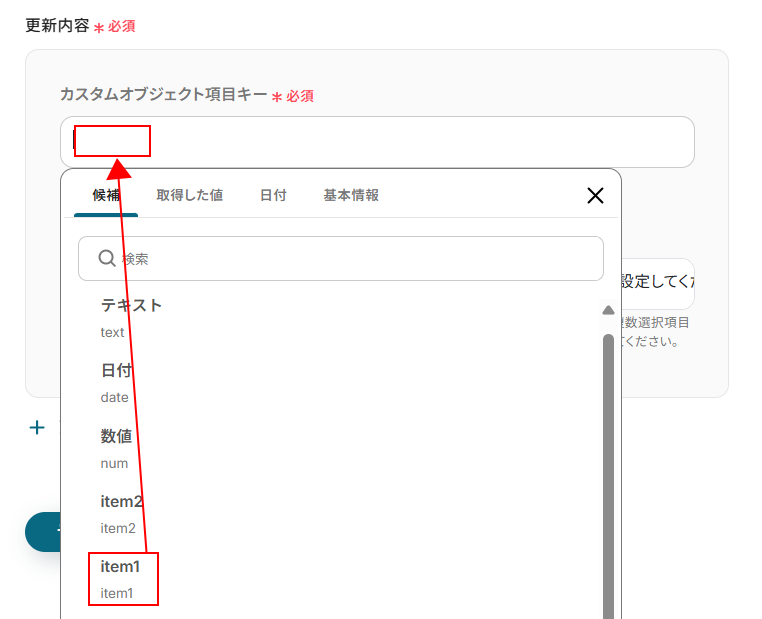Click the カスタムオブジェクト項目キー input field
The width and height of the screenshot is (762, 619).
click(377, 142)
